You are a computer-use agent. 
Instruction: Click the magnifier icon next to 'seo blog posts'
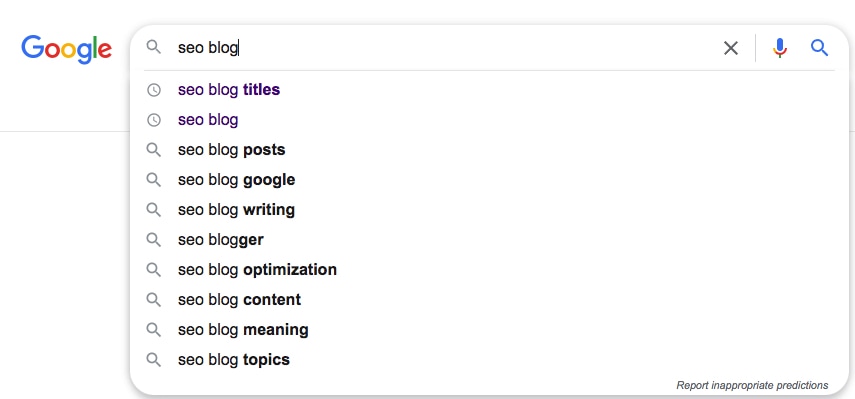[x=154, y=150]
